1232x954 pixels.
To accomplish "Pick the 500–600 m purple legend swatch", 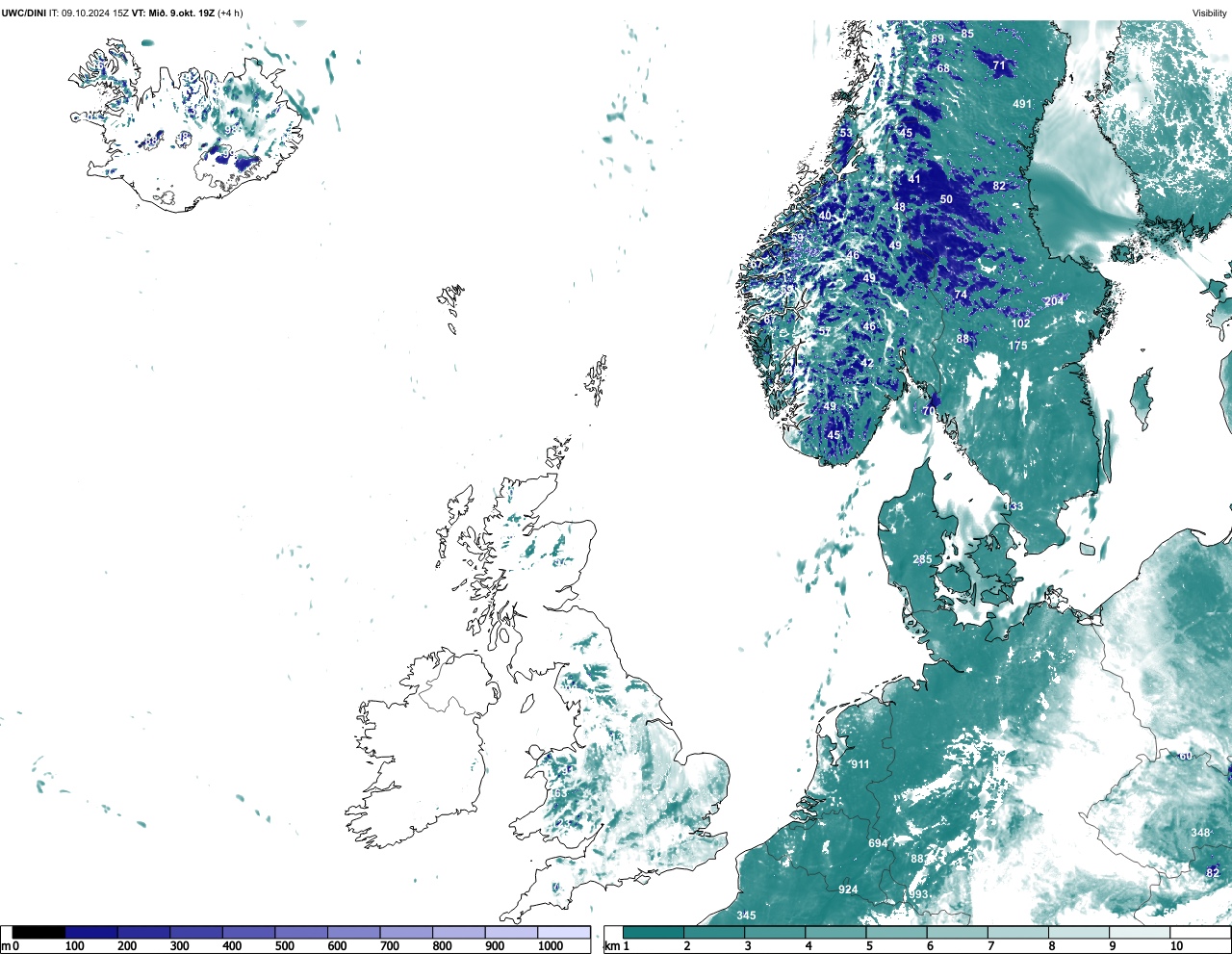I will click(x=300, y=932).
